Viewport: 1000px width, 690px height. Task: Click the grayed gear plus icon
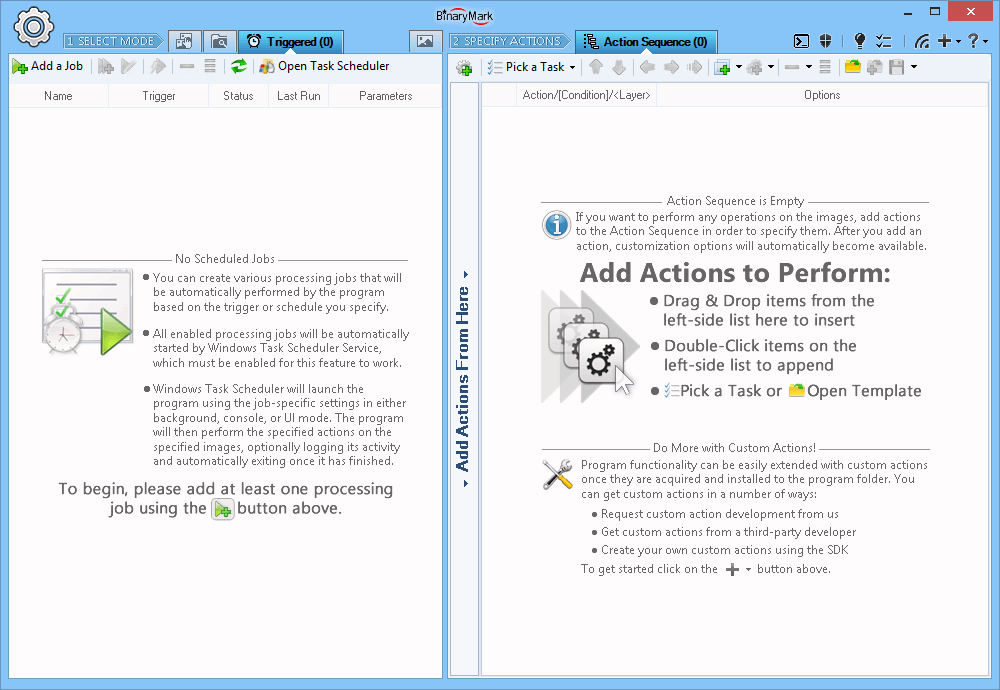tap(754, 67)
